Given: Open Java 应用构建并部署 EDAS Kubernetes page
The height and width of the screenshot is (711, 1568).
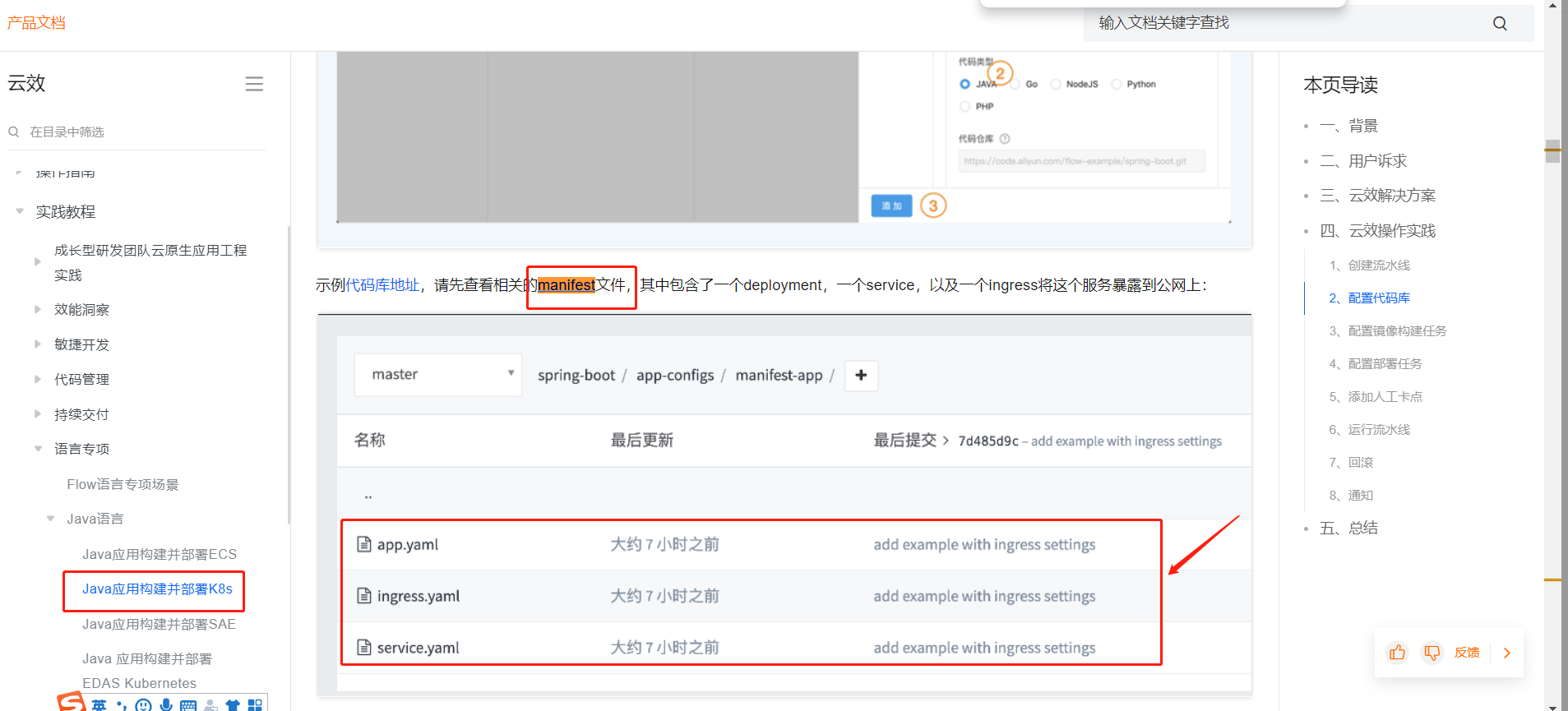Looking at the screenshot, I should [x=147, y=671].
